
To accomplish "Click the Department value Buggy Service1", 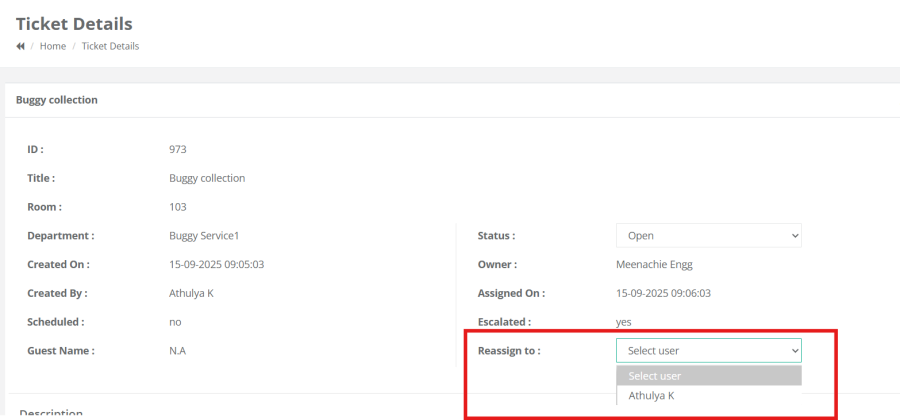I will (205, 236).
